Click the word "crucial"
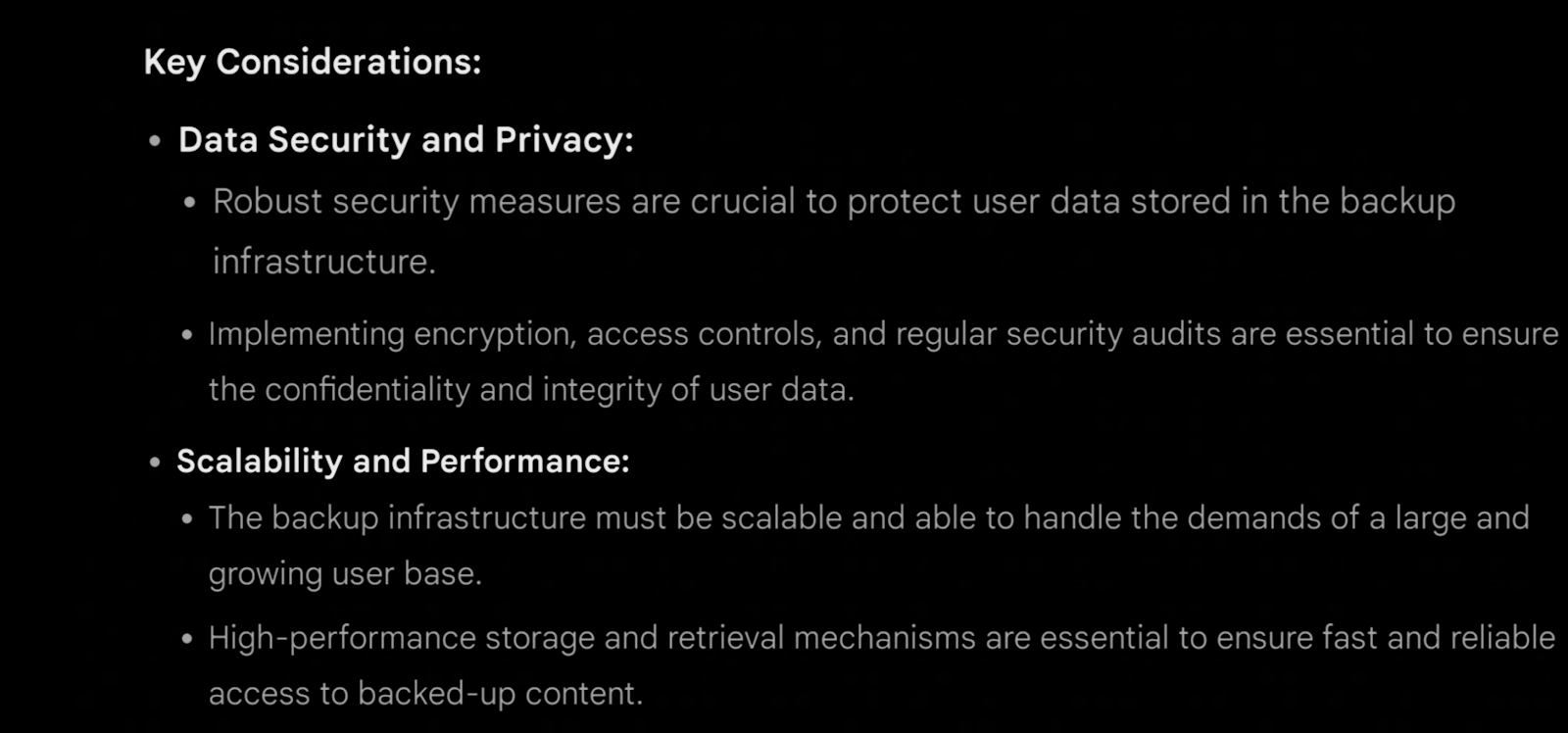 (744, 202)
